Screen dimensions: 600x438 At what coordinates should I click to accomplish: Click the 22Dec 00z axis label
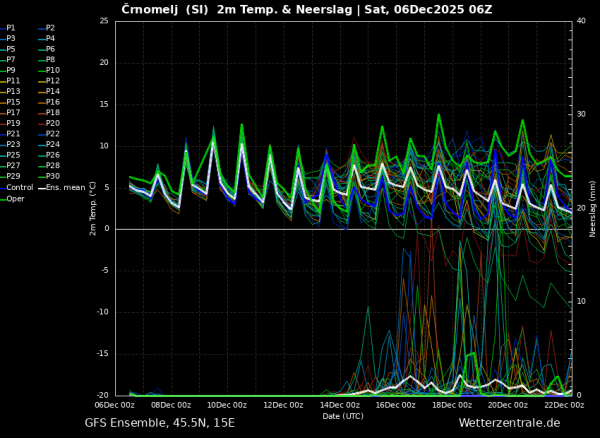(564, 405)
